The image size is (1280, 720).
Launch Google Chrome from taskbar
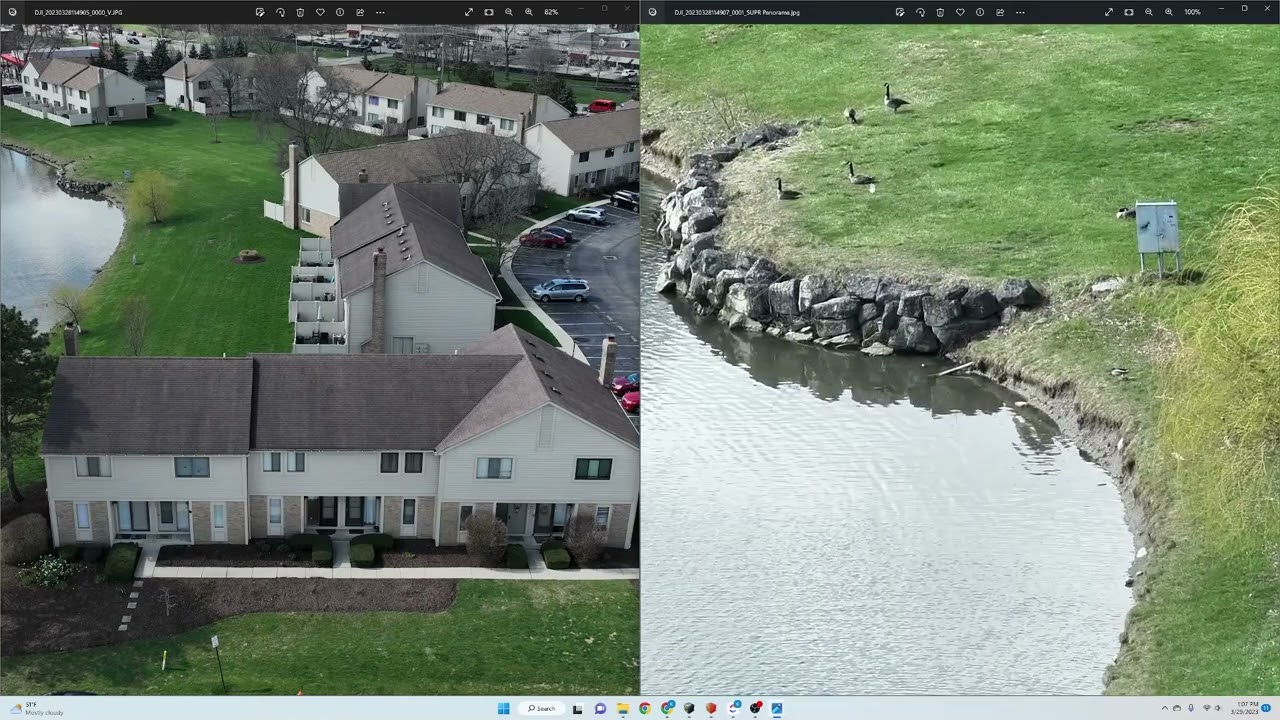point(644,708)
